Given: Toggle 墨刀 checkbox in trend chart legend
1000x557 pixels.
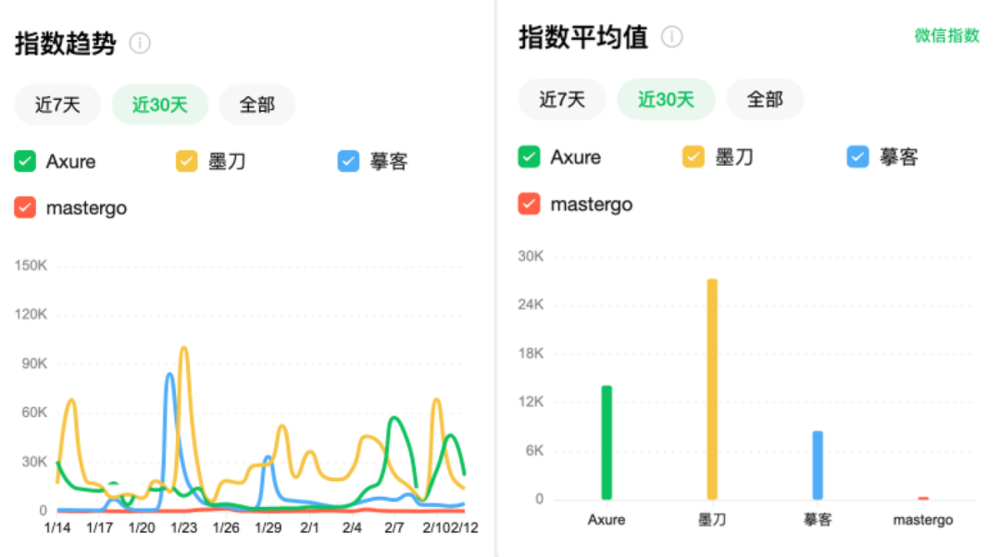Looking at the screenshot, I should [187, 161].
